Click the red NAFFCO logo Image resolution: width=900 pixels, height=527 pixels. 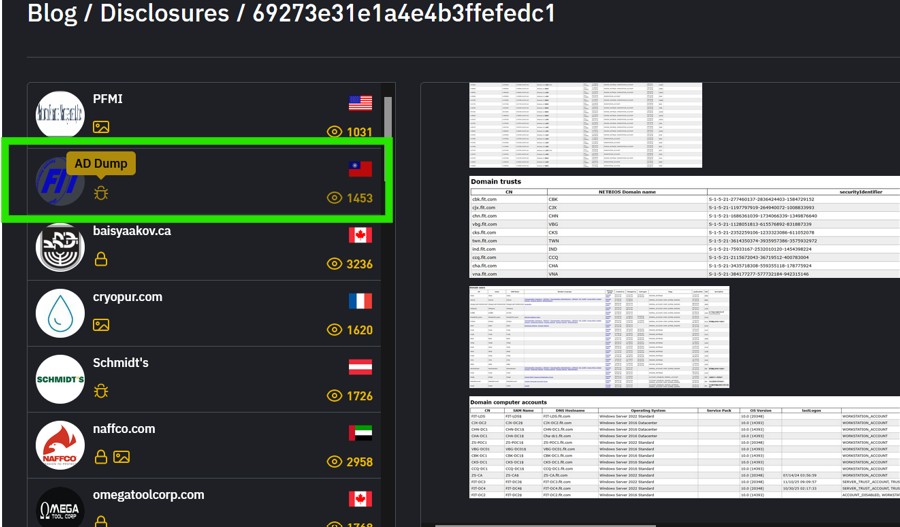[60, 445]
